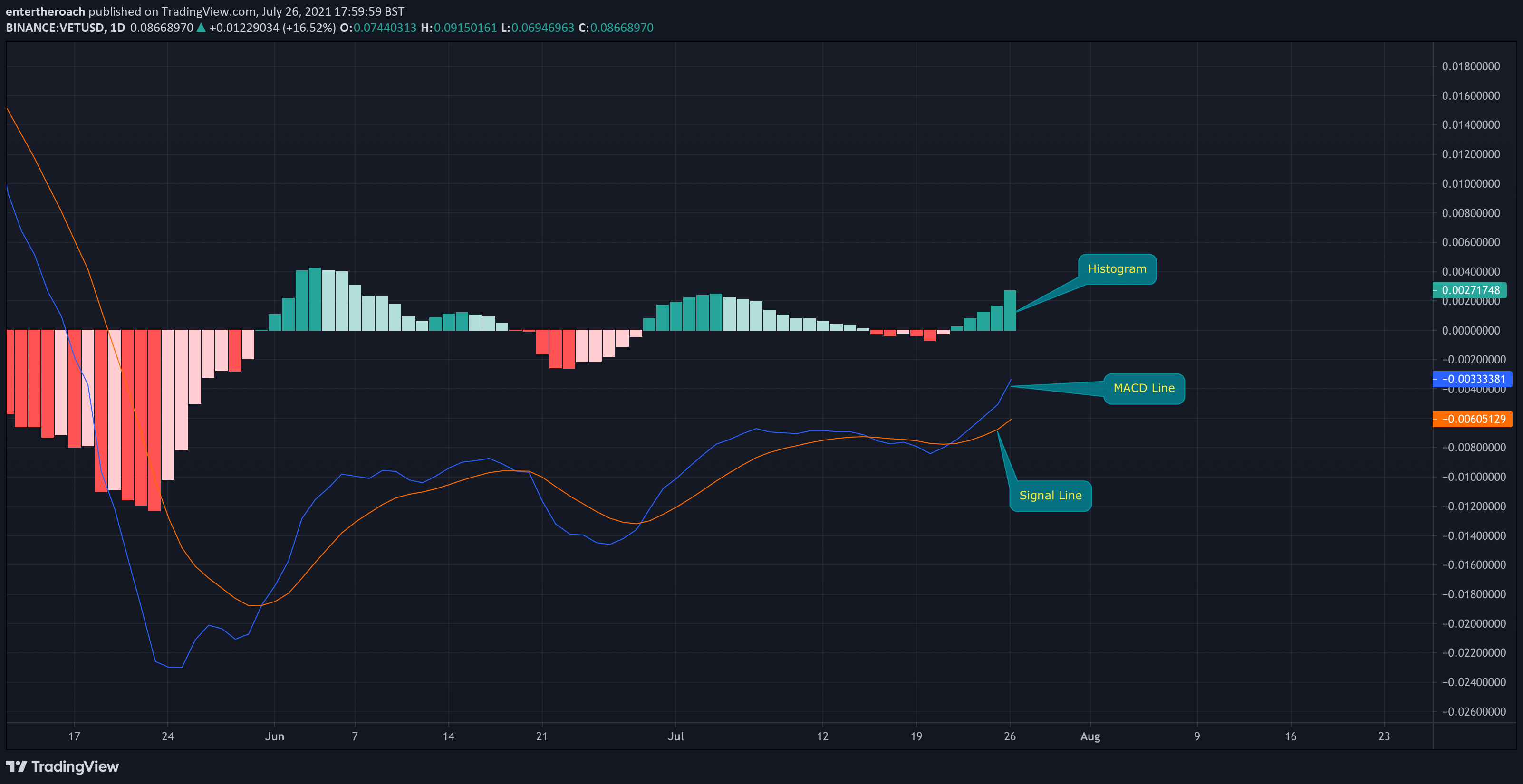The width and height of the screenshot is (1523, 784).
Task: Click the Aug date label on time axis
Action: coord(1090,736)
